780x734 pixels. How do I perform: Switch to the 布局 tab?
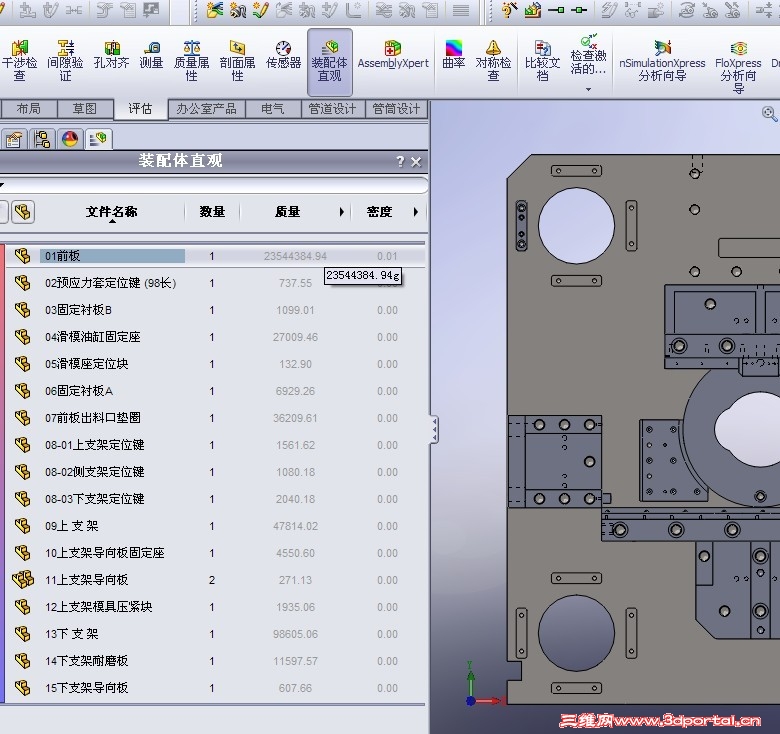pyautogui.click(x=28, y=109)
